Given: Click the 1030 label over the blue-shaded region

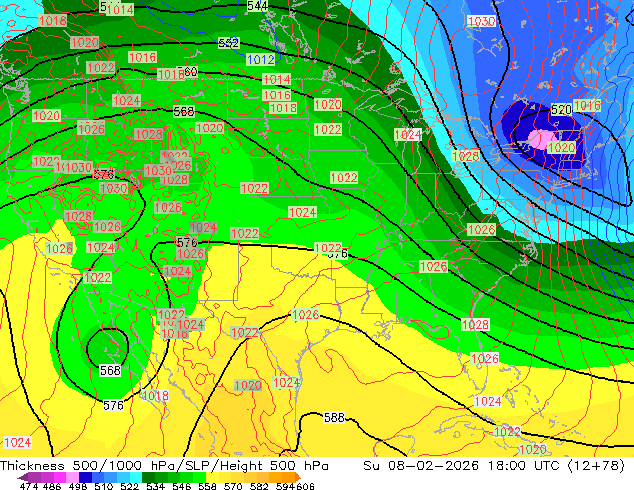Looking at the screenshot, I should pyautogui.click(x=481, y=21).
